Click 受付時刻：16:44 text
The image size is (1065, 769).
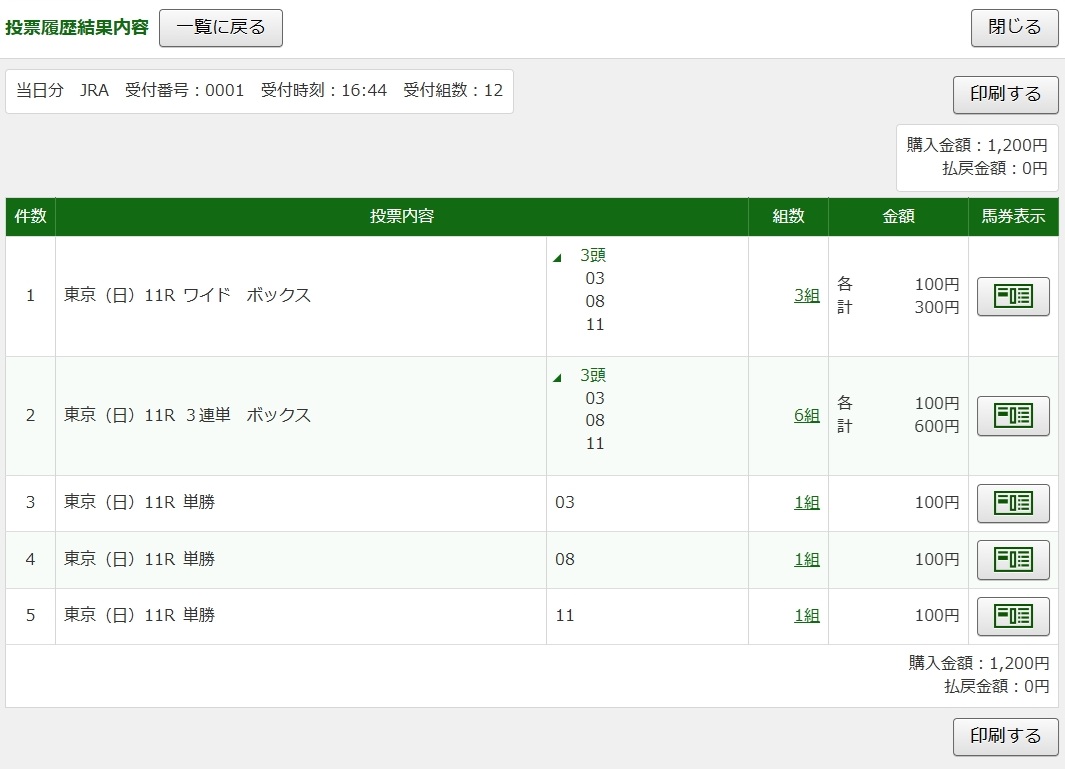pos(324,90)
